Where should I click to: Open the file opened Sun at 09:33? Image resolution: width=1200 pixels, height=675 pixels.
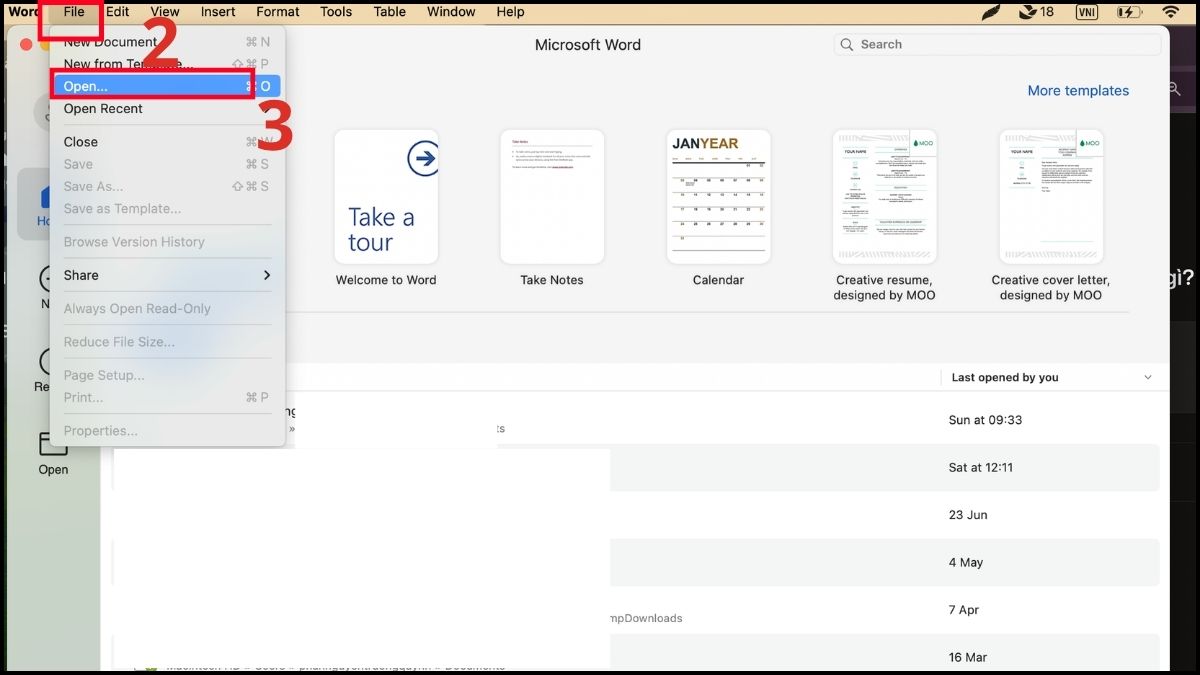coord(635,420)
